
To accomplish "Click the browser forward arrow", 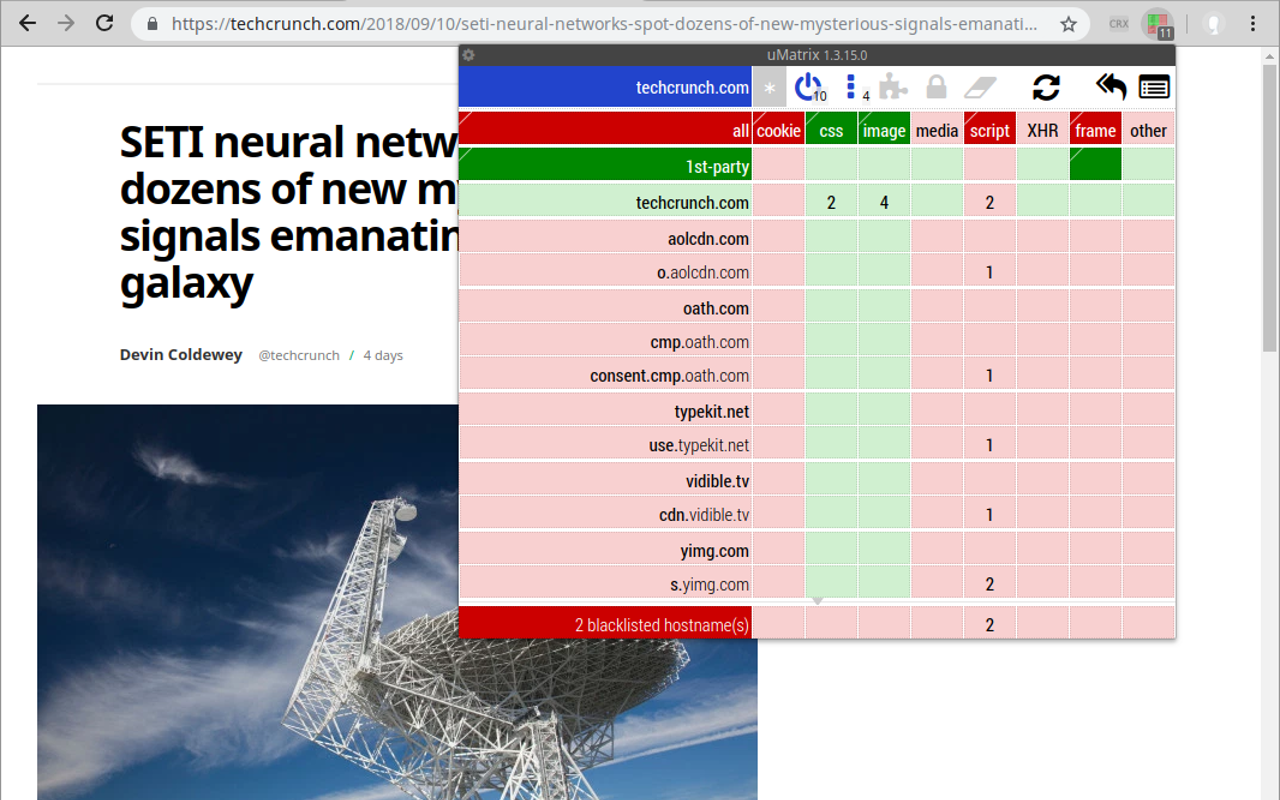I will (66, 23).
